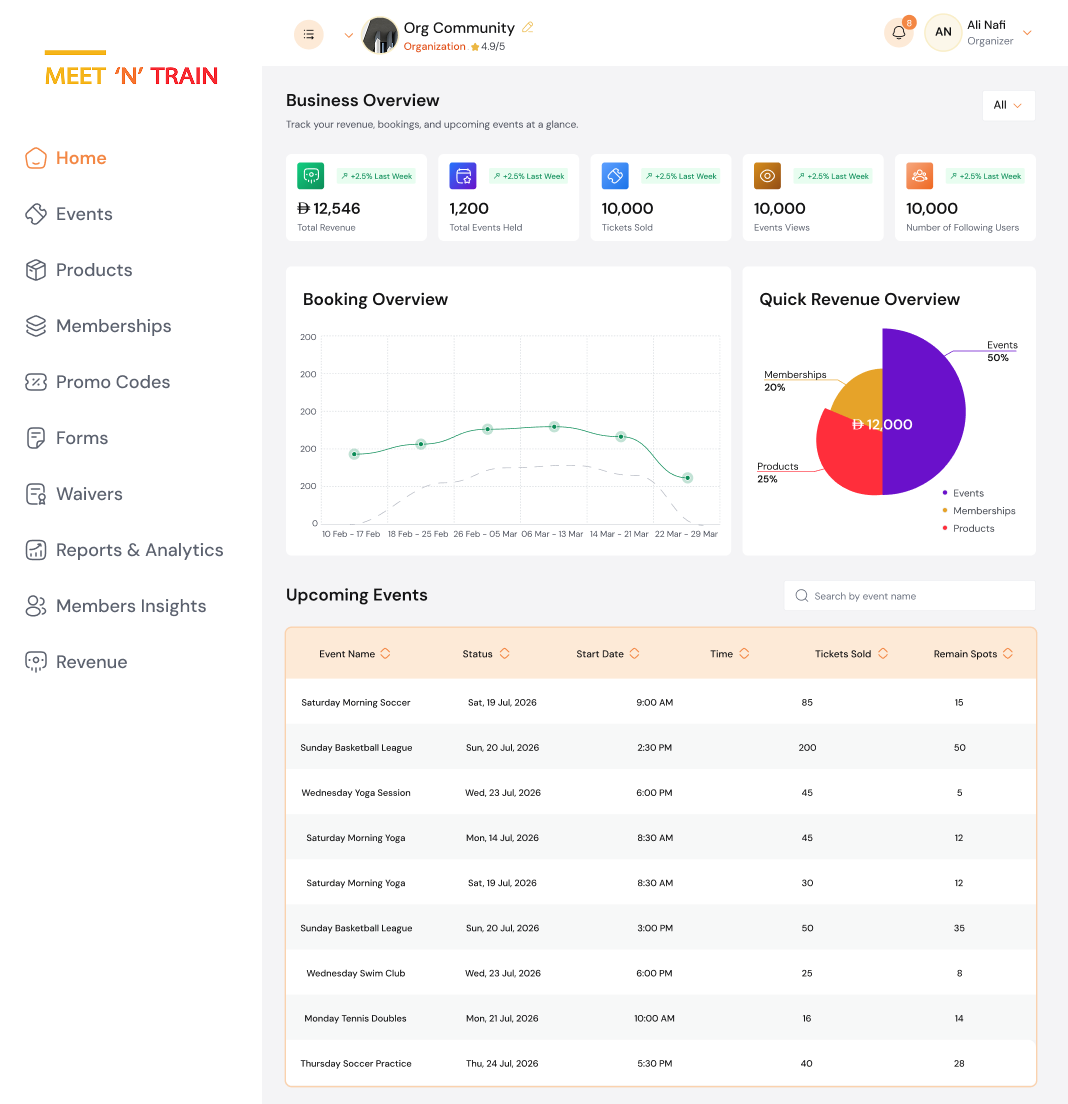
Task: Click the Meet 'N' Train logo
Action: pos(131,69)
